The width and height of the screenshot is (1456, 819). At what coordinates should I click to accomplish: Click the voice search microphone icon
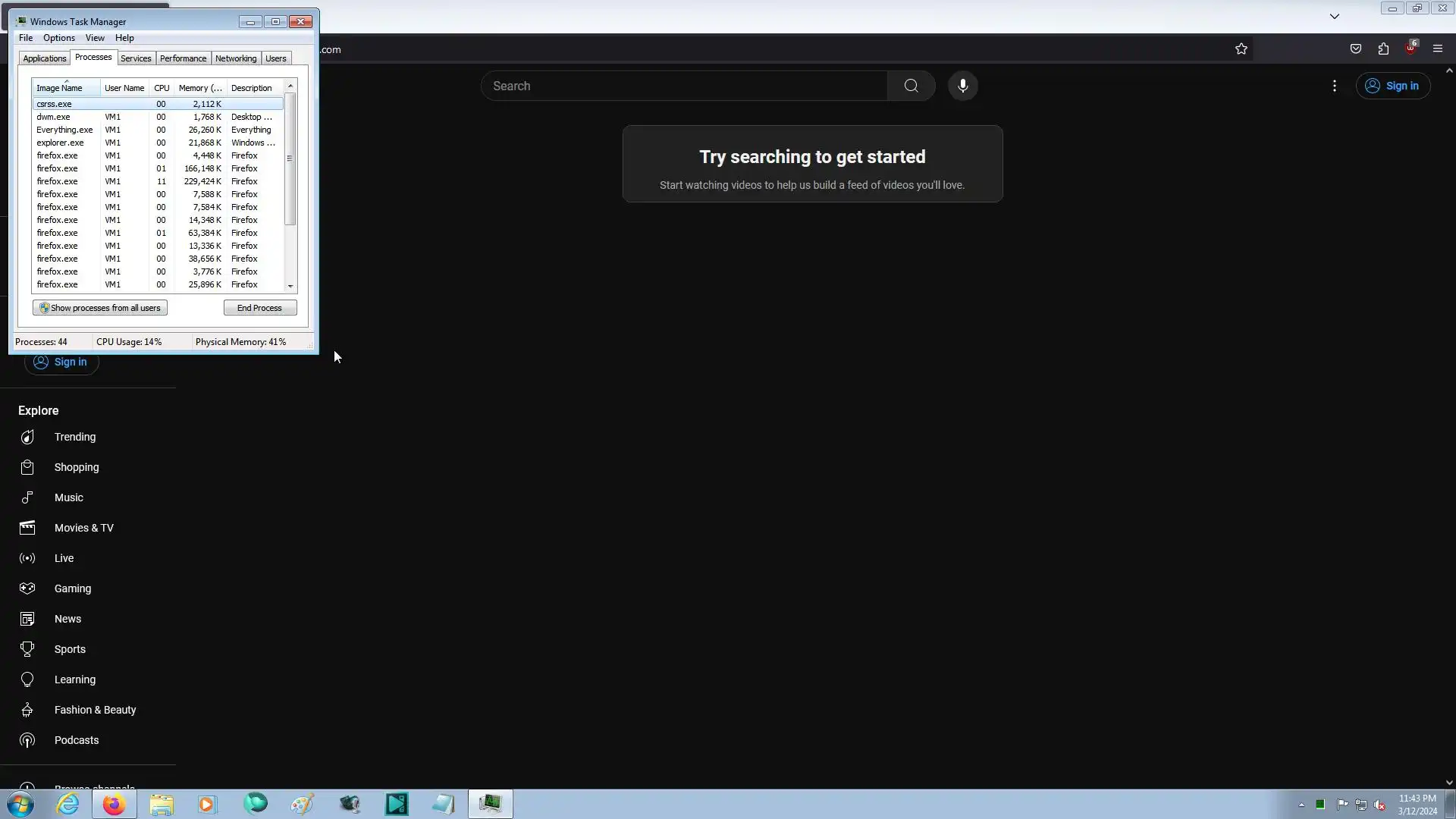[962, 86]
